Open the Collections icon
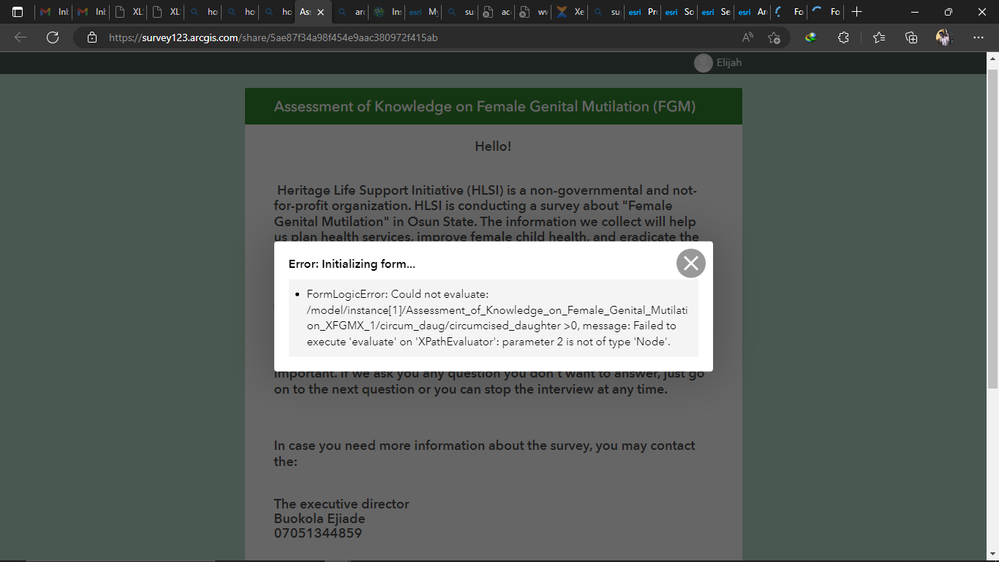Screen dimensions: 999x562 (x=912, y=38)
